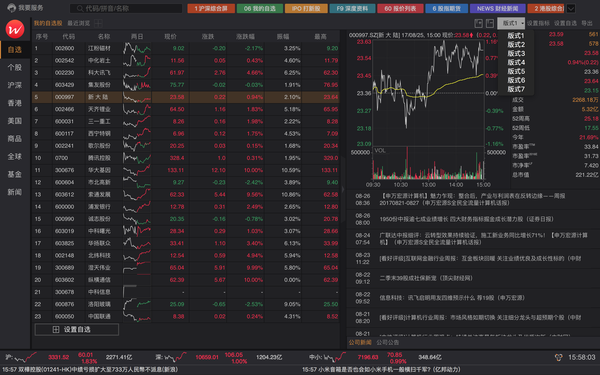Click the 1 沪深综合屏 shortcut button
The width and height of the screenshot is (600, 375).
pyautogui.click(x=211, y=8)
